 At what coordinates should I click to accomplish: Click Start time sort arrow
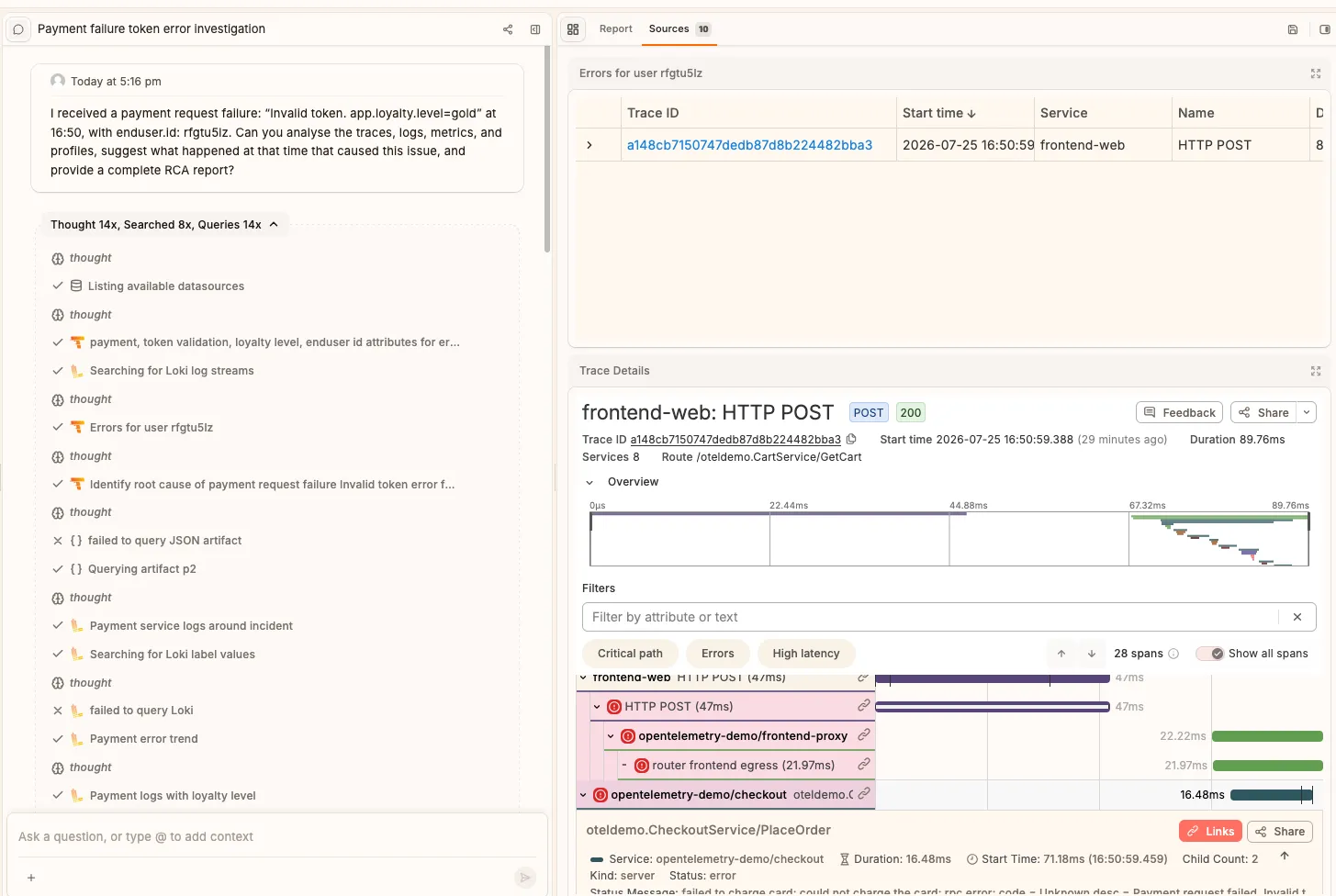tap(971, 114)
